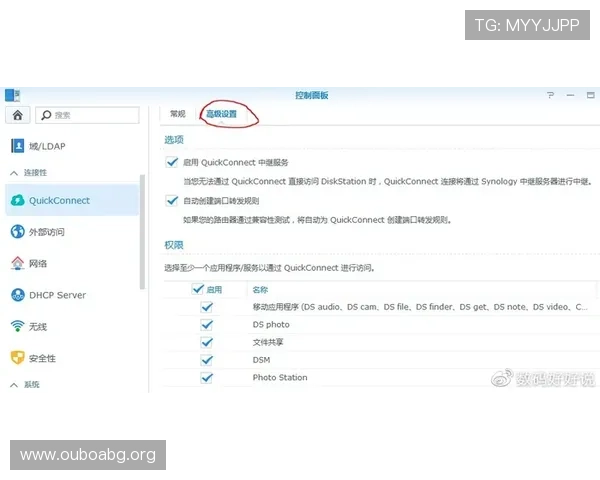
Task: Collapse the 系统 sidebar section
Action: point(14,385)
